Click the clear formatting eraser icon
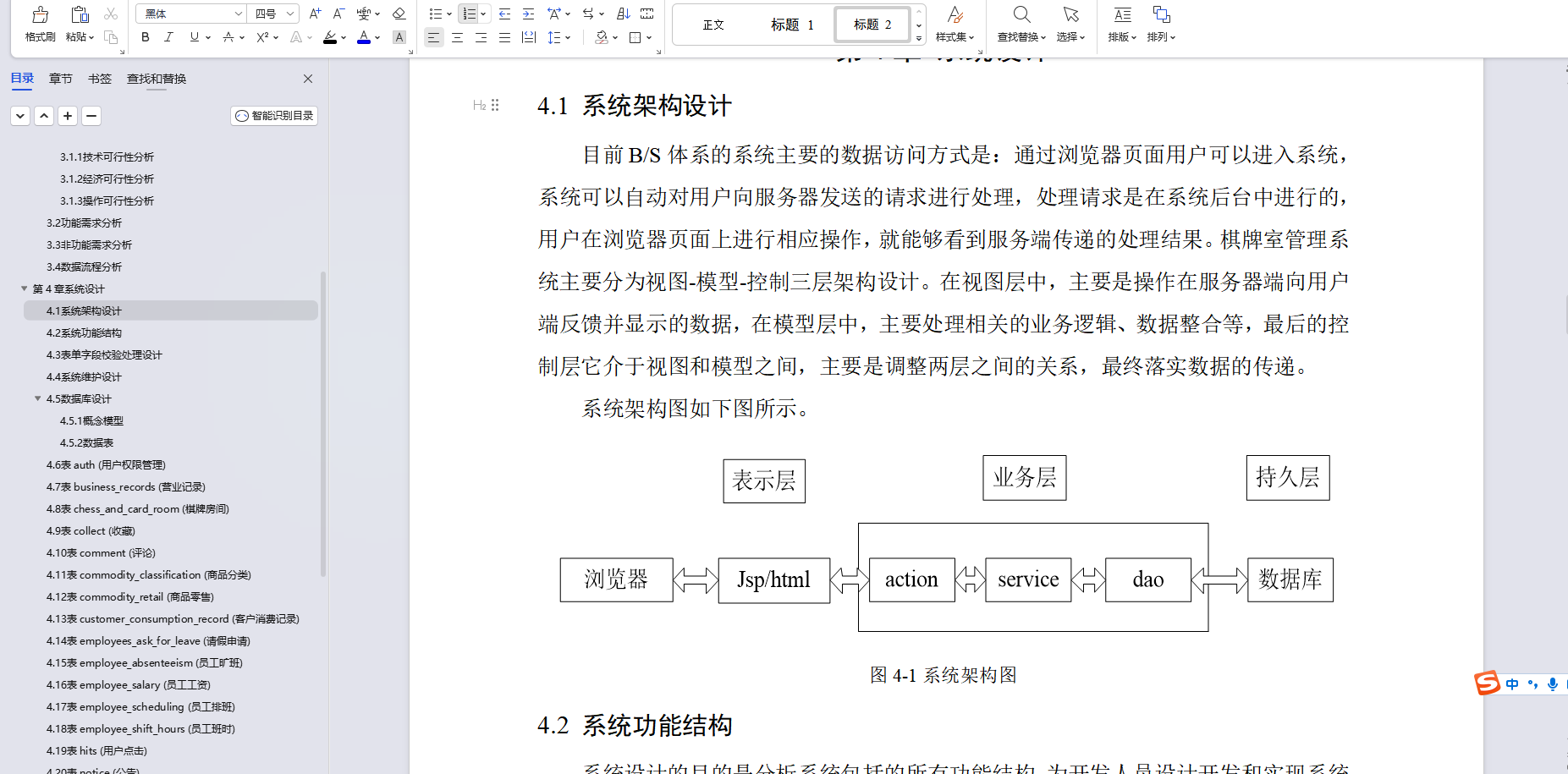 tap(399, 14)
